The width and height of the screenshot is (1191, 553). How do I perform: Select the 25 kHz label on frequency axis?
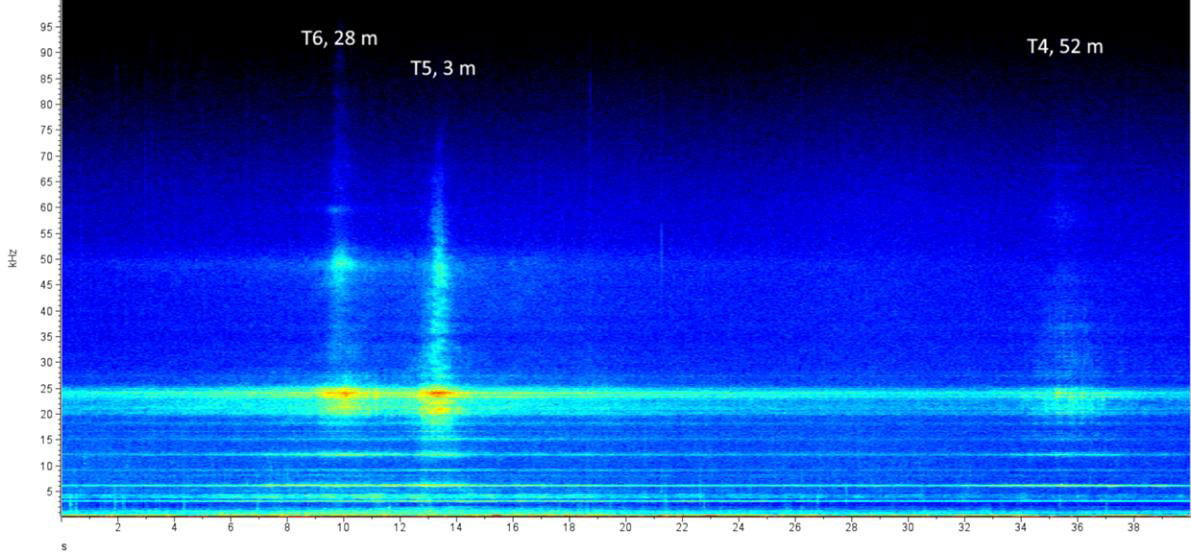point(46,388)
